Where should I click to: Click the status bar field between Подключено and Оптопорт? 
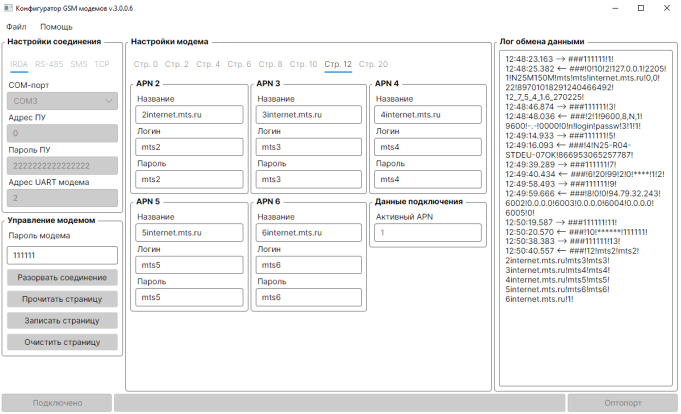(x=340, y=403)
